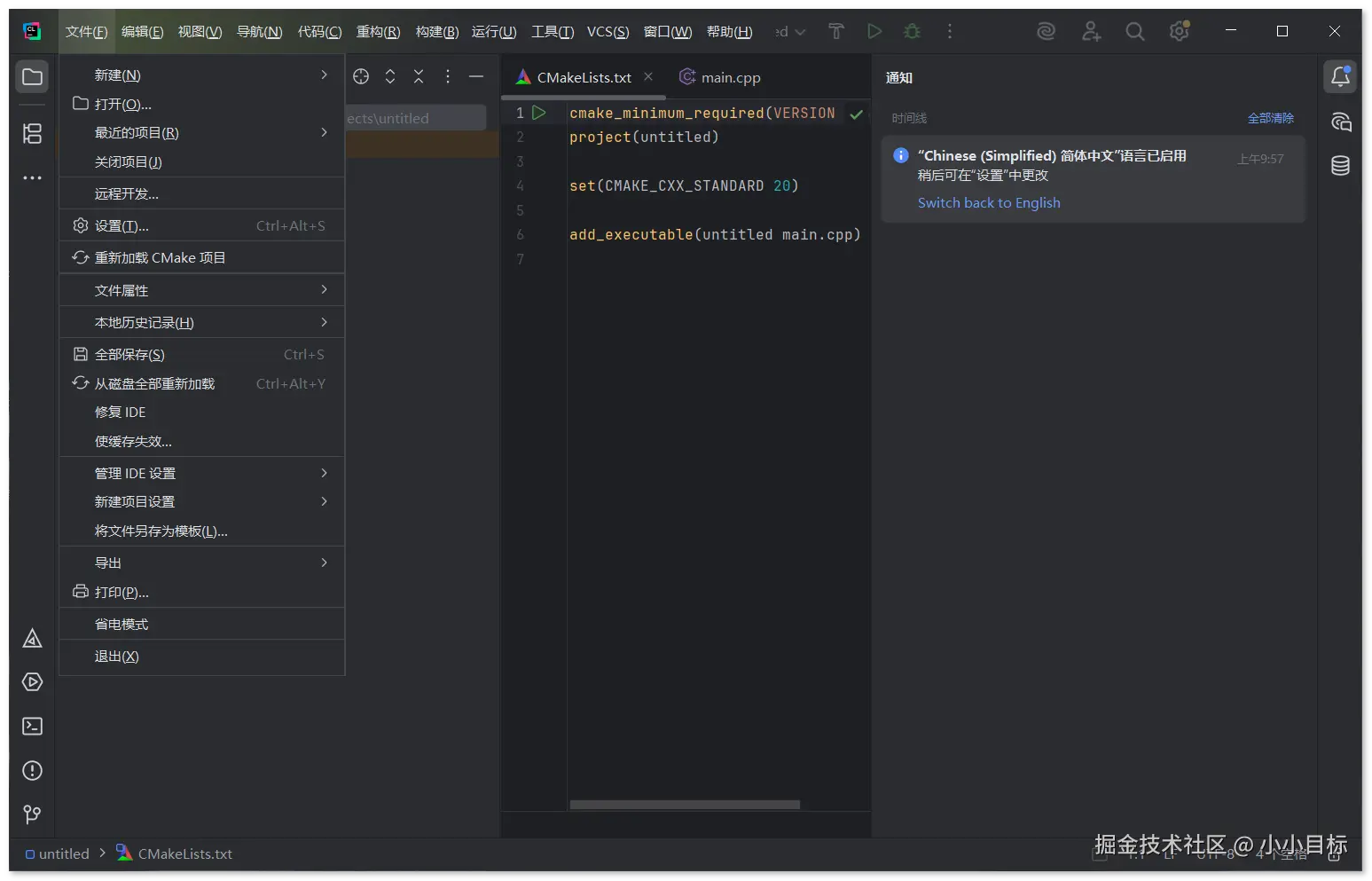Open the AI Assistant swirl icon in title bar

[1046, 32]
